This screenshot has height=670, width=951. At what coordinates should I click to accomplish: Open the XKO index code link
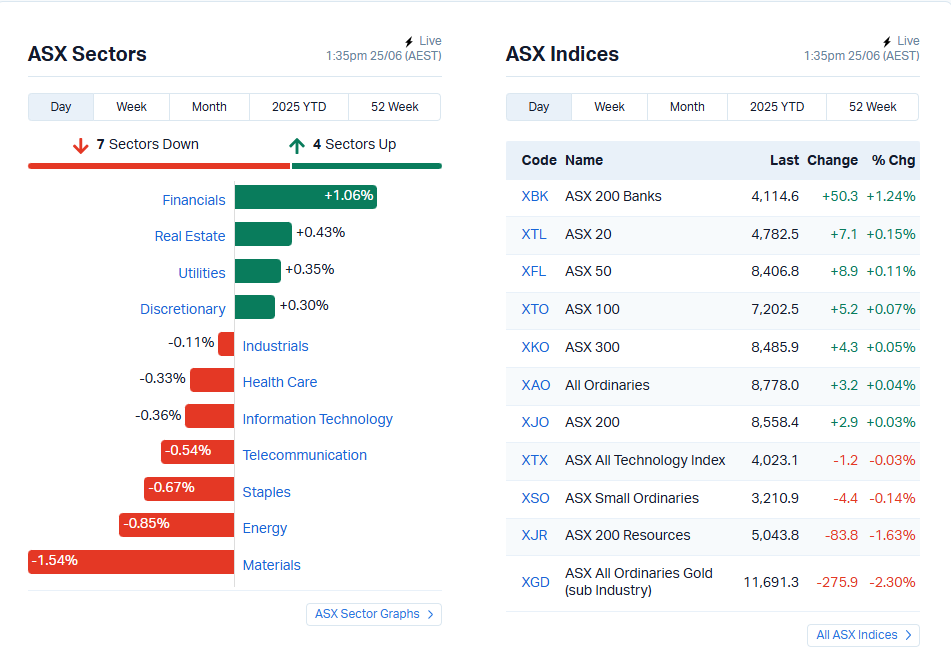536,347
